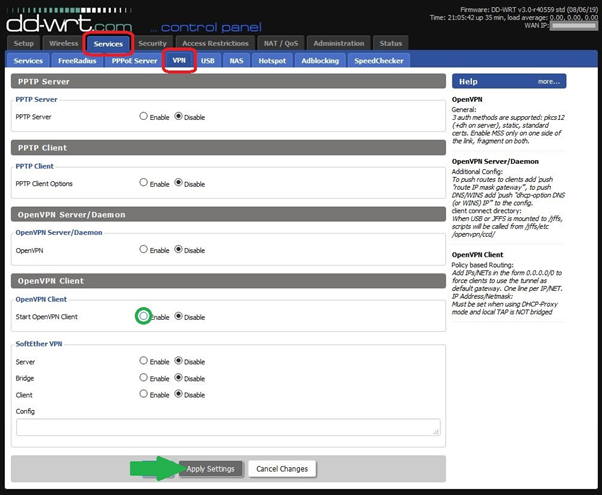Switch to the Adblocking sub-tab
Screen dimensions: 602x495
[320, 61]
